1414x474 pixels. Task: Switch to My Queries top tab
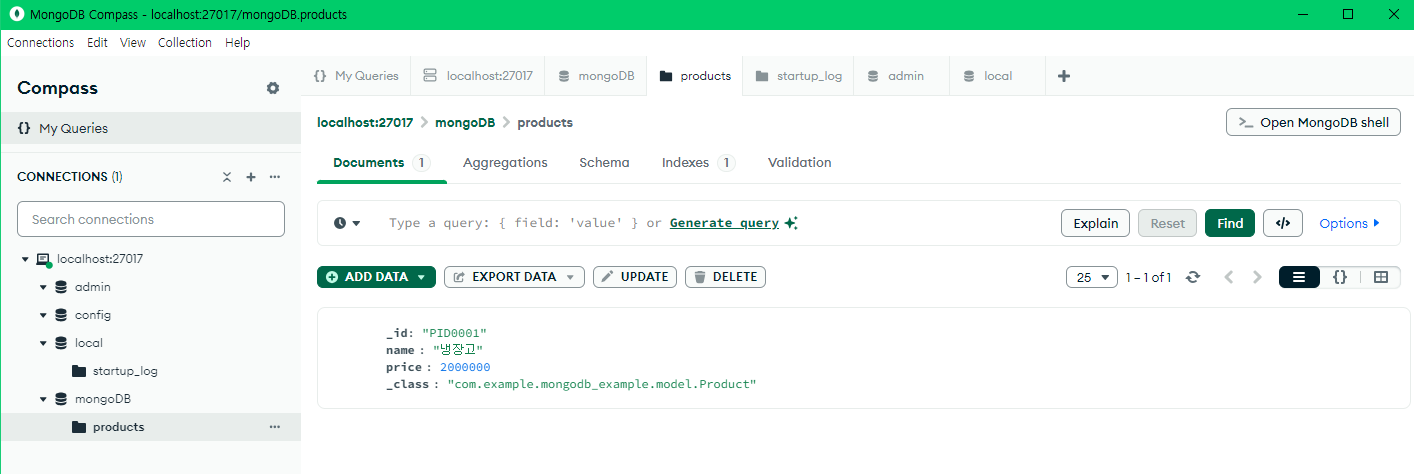(356, 76)
